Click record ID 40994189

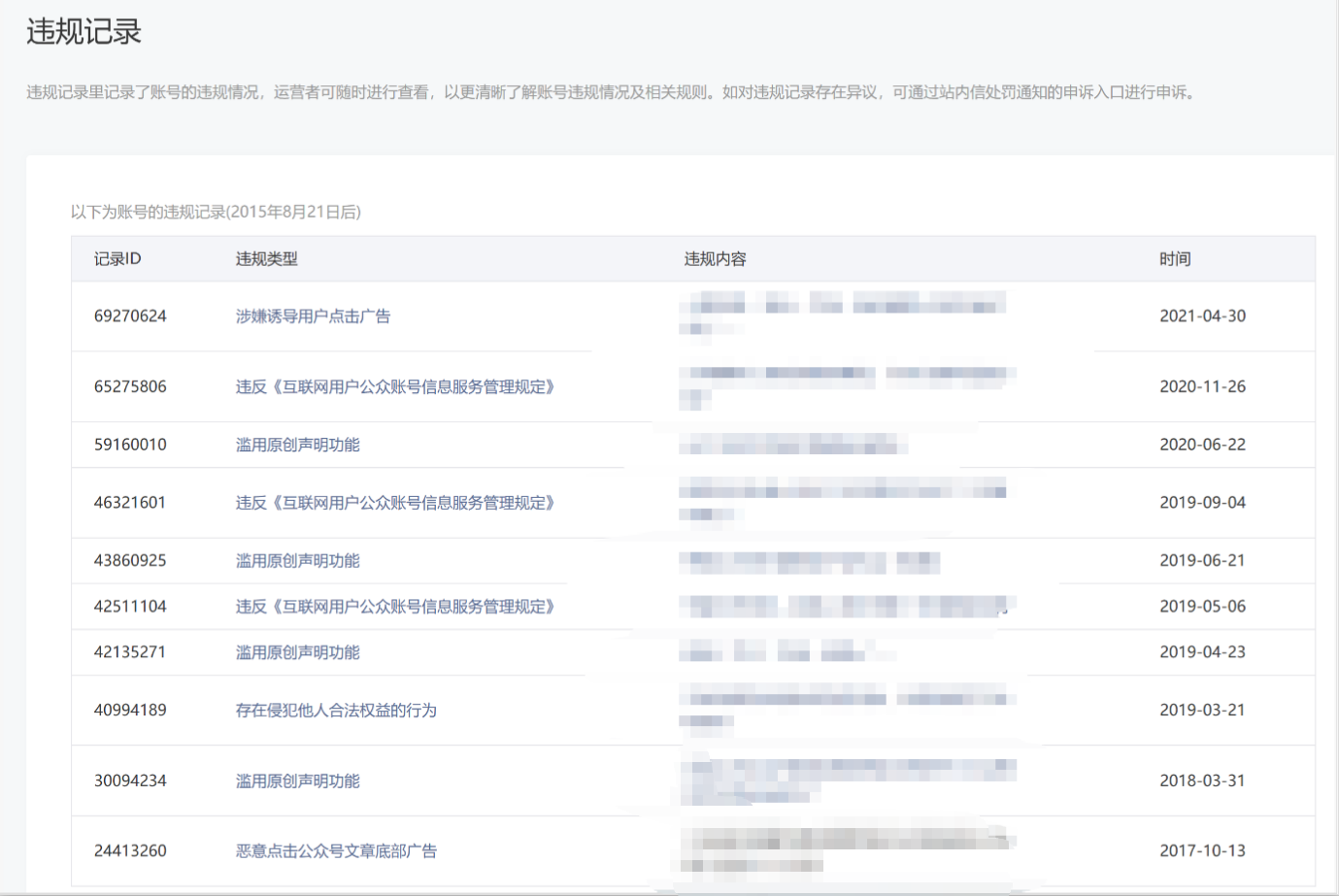coord(130,711)
